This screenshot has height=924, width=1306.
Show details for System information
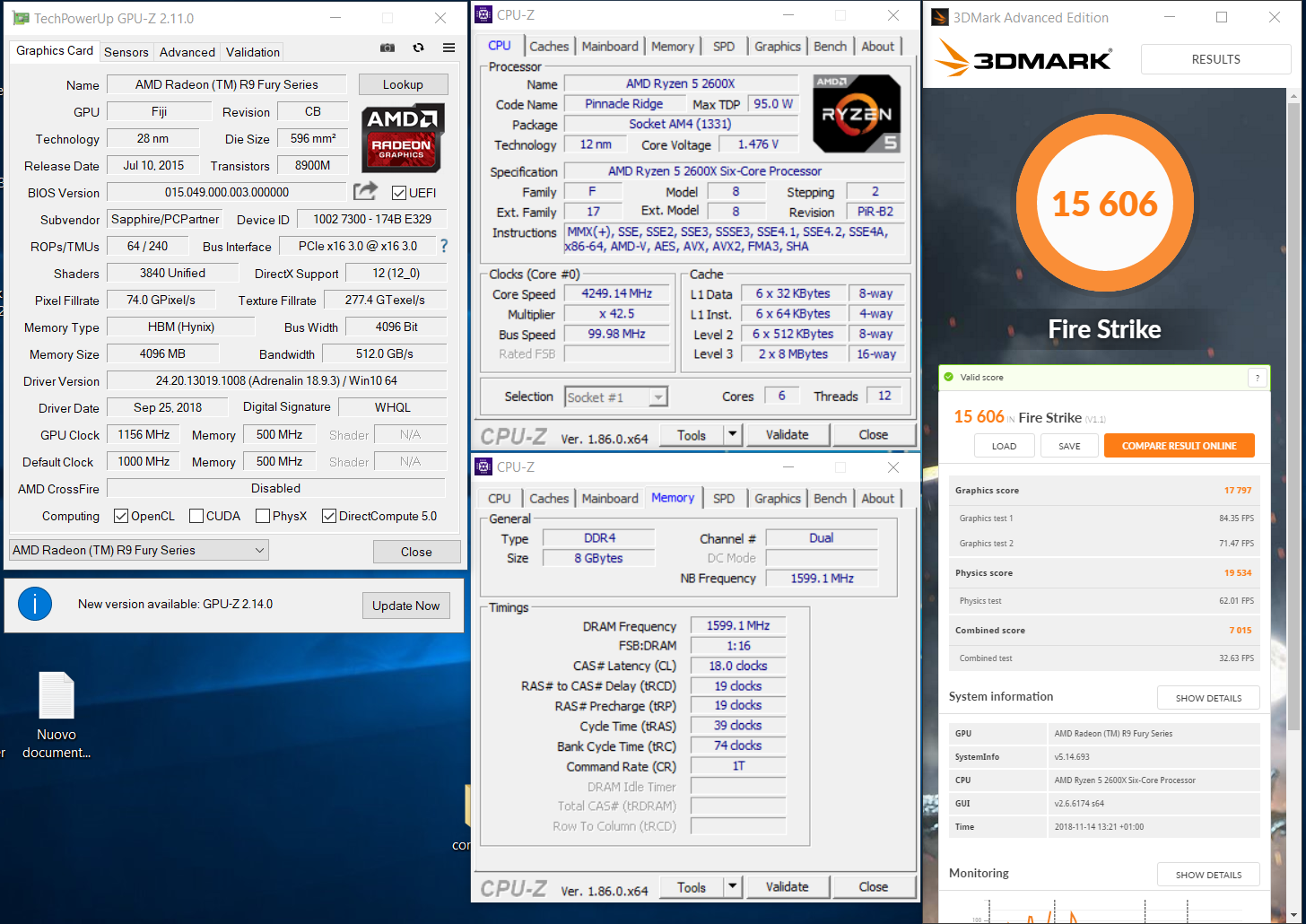tap(1208, 698)
